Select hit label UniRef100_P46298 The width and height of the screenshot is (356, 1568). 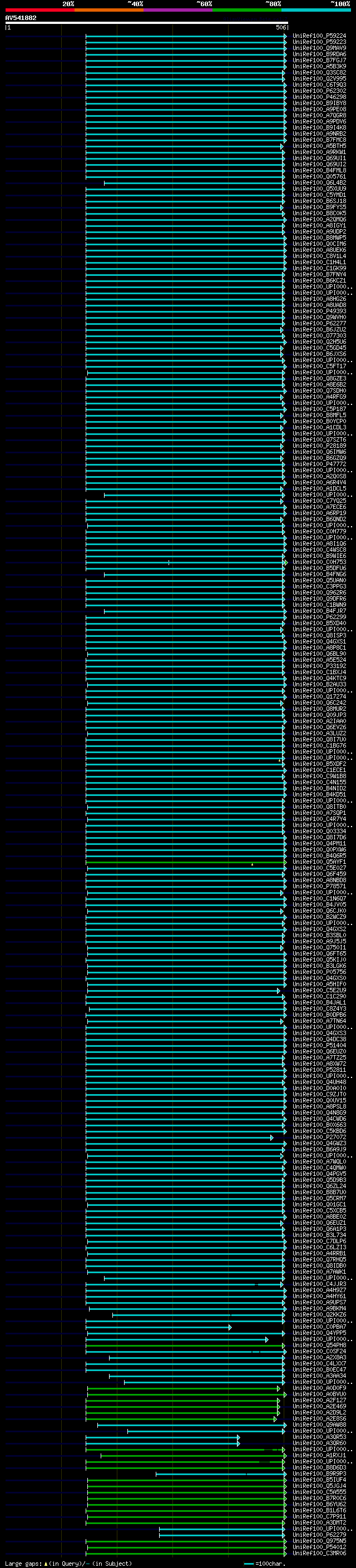319,97
